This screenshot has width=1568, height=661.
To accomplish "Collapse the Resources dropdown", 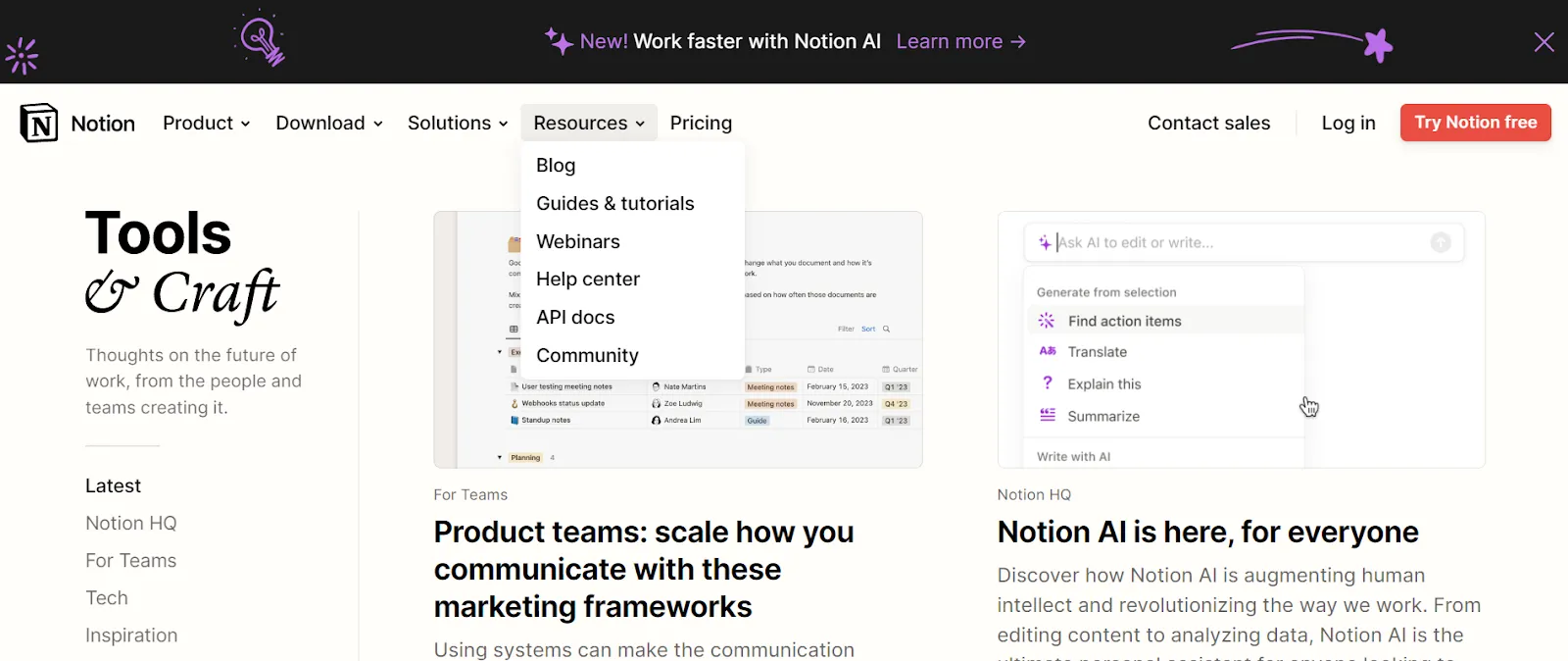I will (x=589, y=123).
